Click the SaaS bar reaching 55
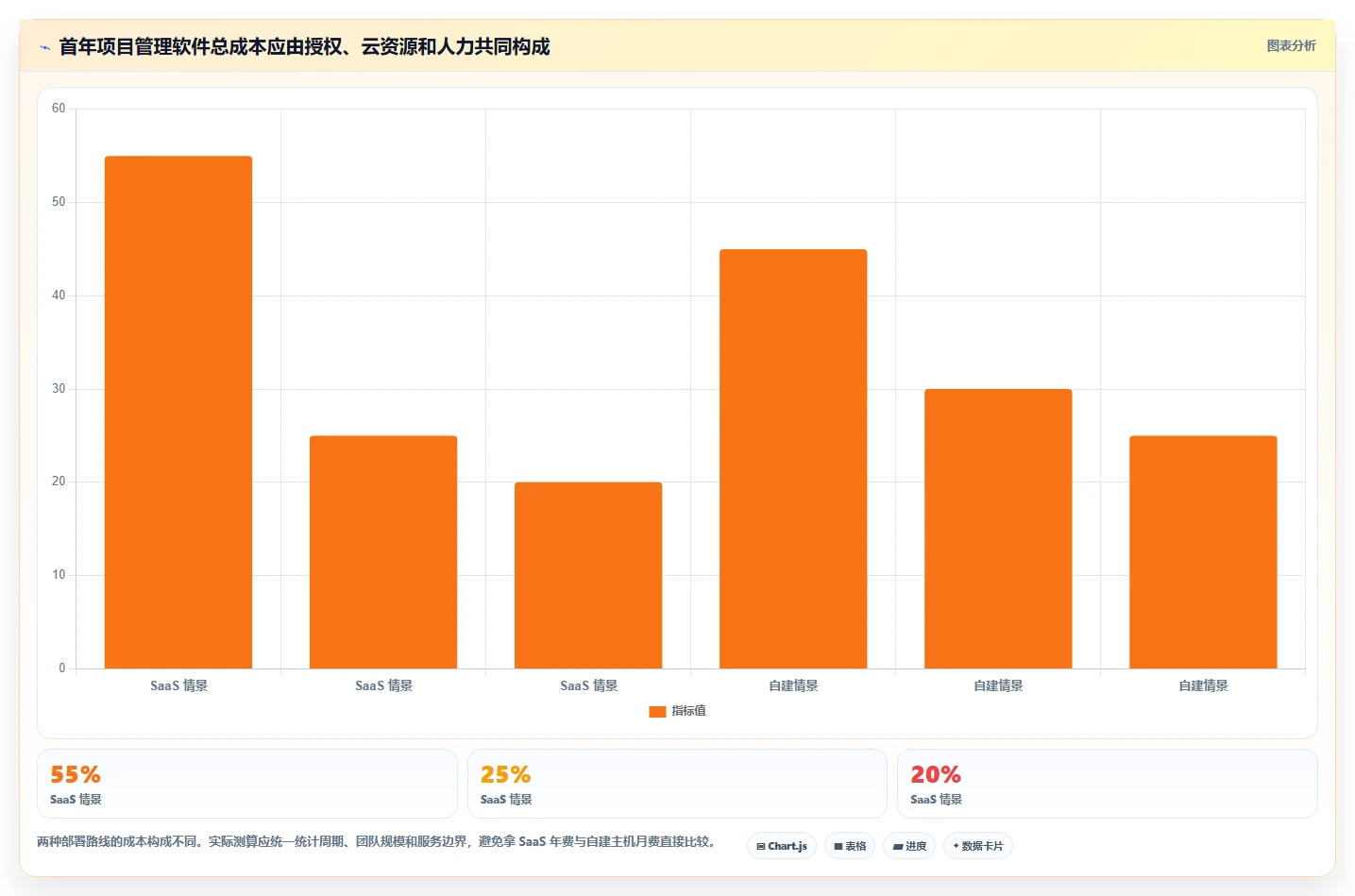Viewport: 1355px width, 896px height. tap(178, 413)
